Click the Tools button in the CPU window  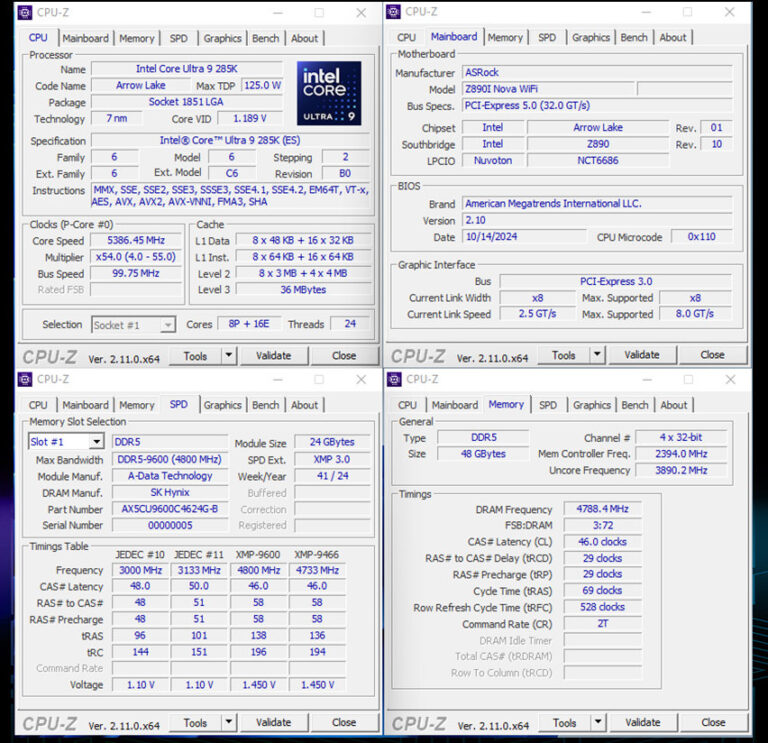pyautogui.click(x=195, y=356)
